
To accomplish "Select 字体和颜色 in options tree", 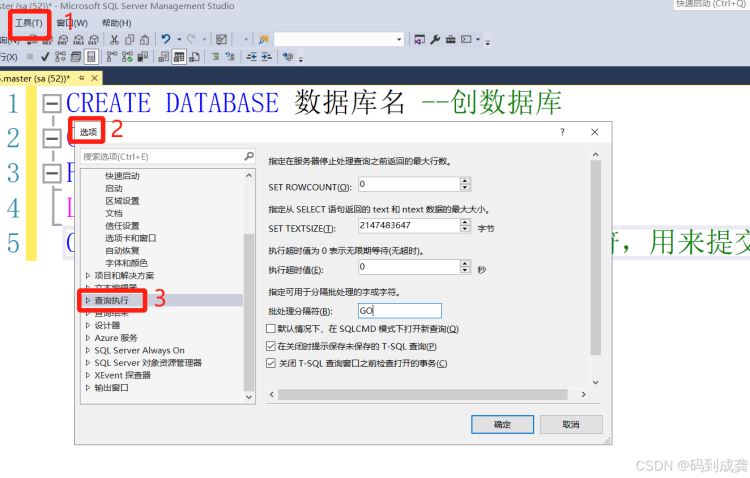I will pos(126,263).
